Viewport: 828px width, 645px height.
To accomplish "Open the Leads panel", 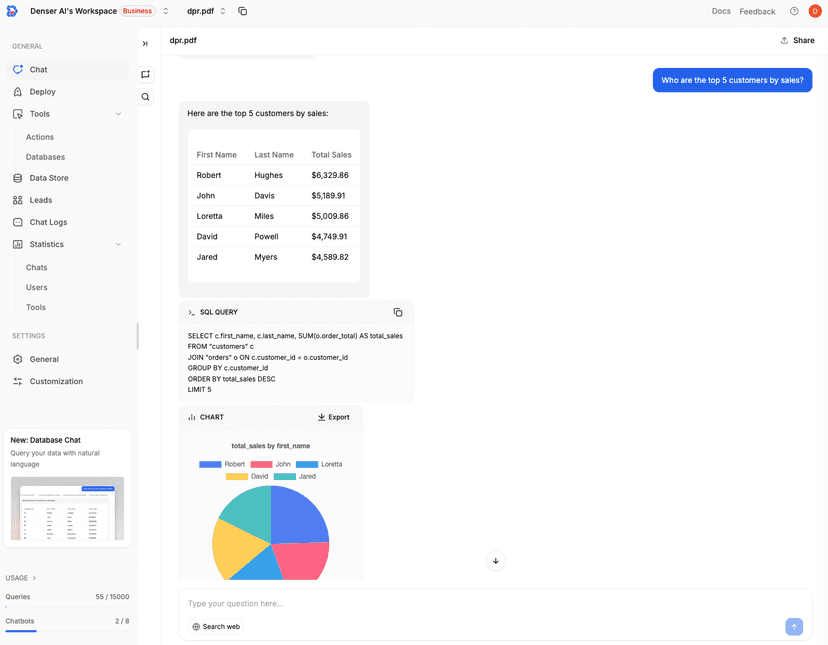I will [x=37, y=200].
